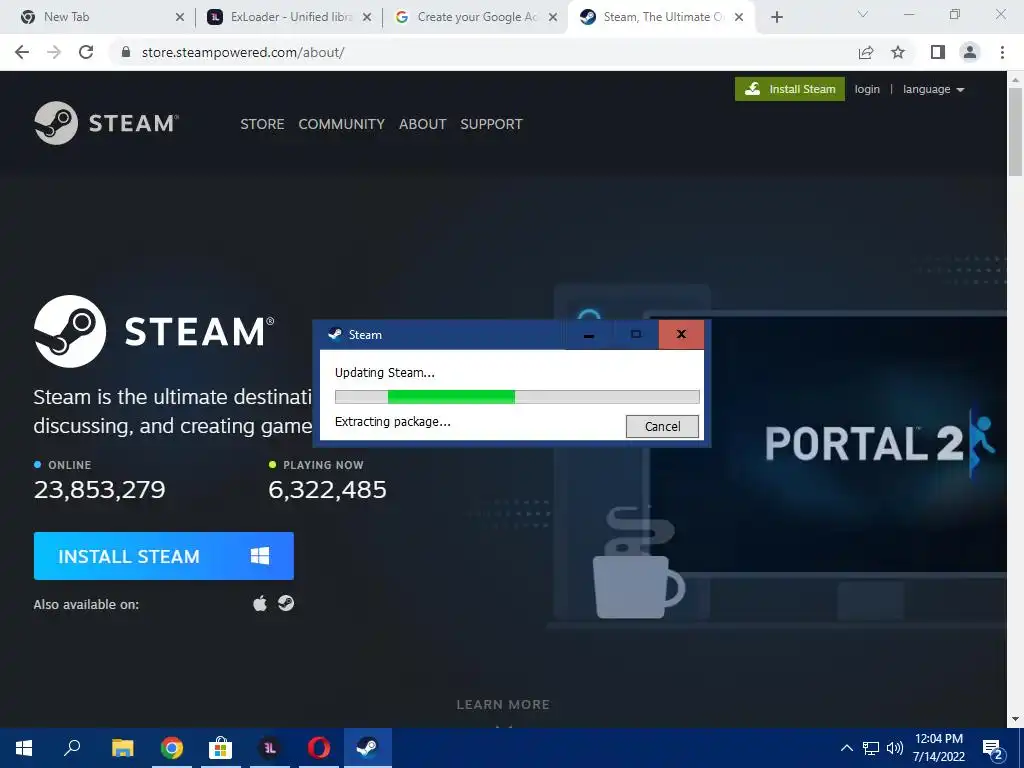
Task: Reload the Steam page
Action: 86,52
